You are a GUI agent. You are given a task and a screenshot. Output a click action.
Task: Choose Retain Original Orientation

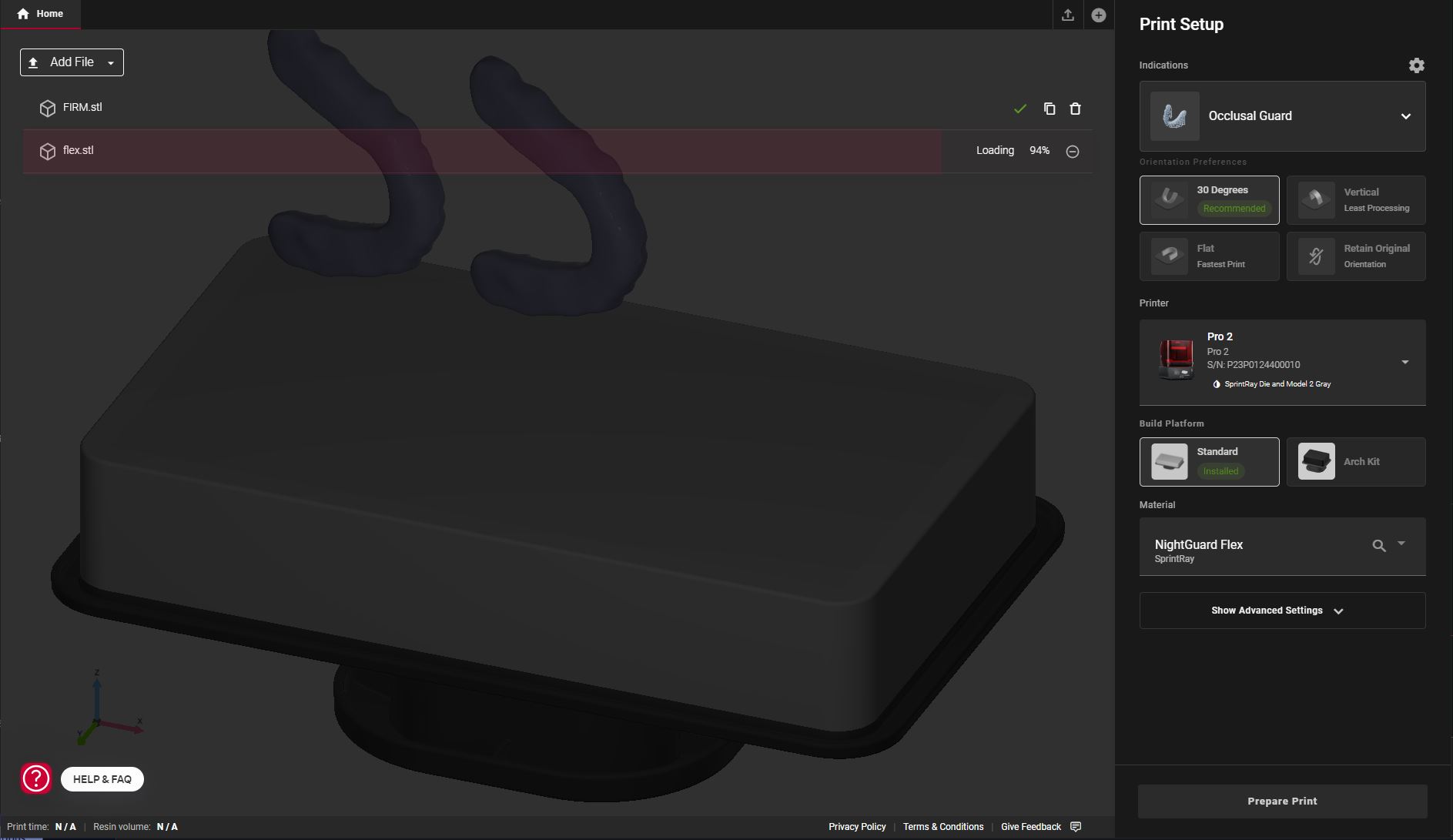[x=1356, y=256]
